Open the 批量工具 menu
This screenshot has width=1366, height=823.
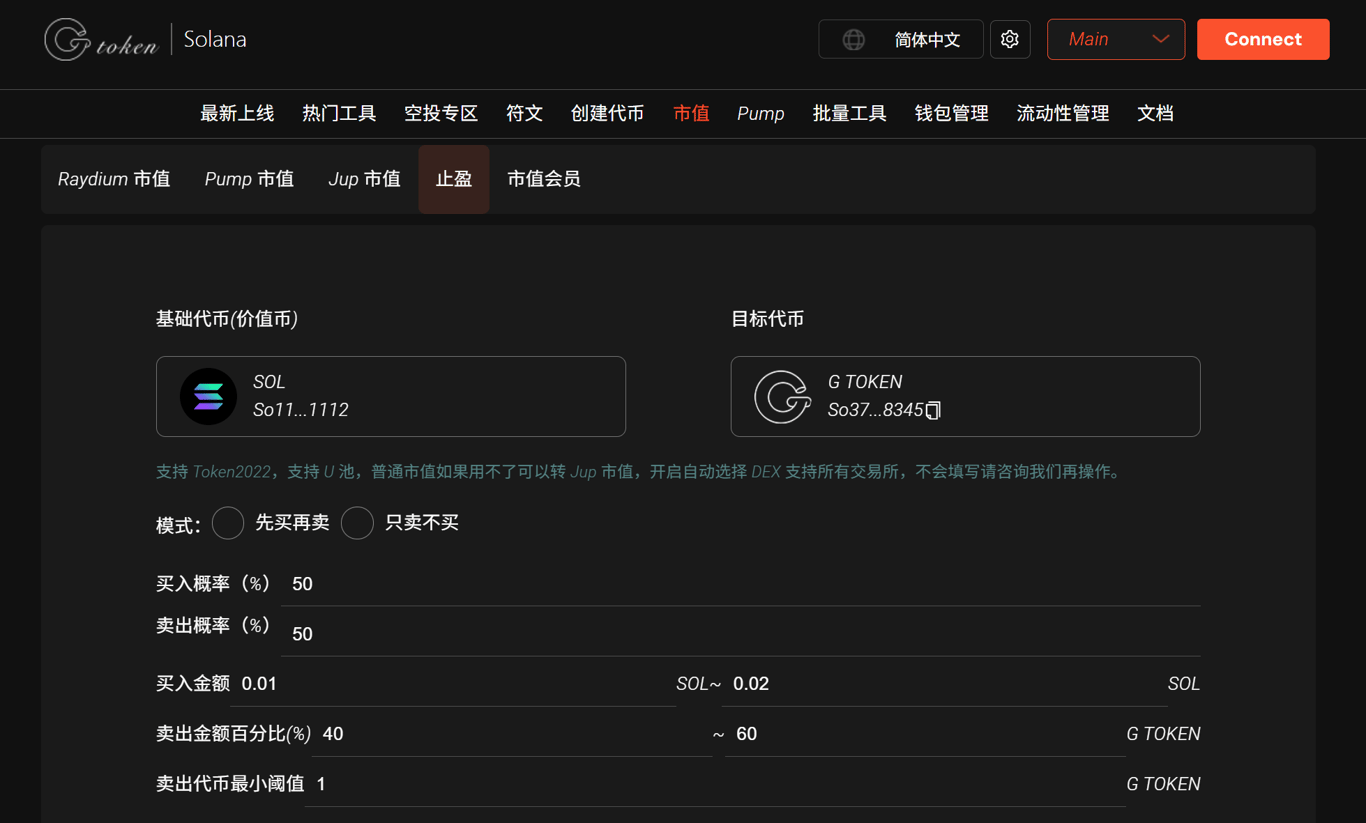849,114
